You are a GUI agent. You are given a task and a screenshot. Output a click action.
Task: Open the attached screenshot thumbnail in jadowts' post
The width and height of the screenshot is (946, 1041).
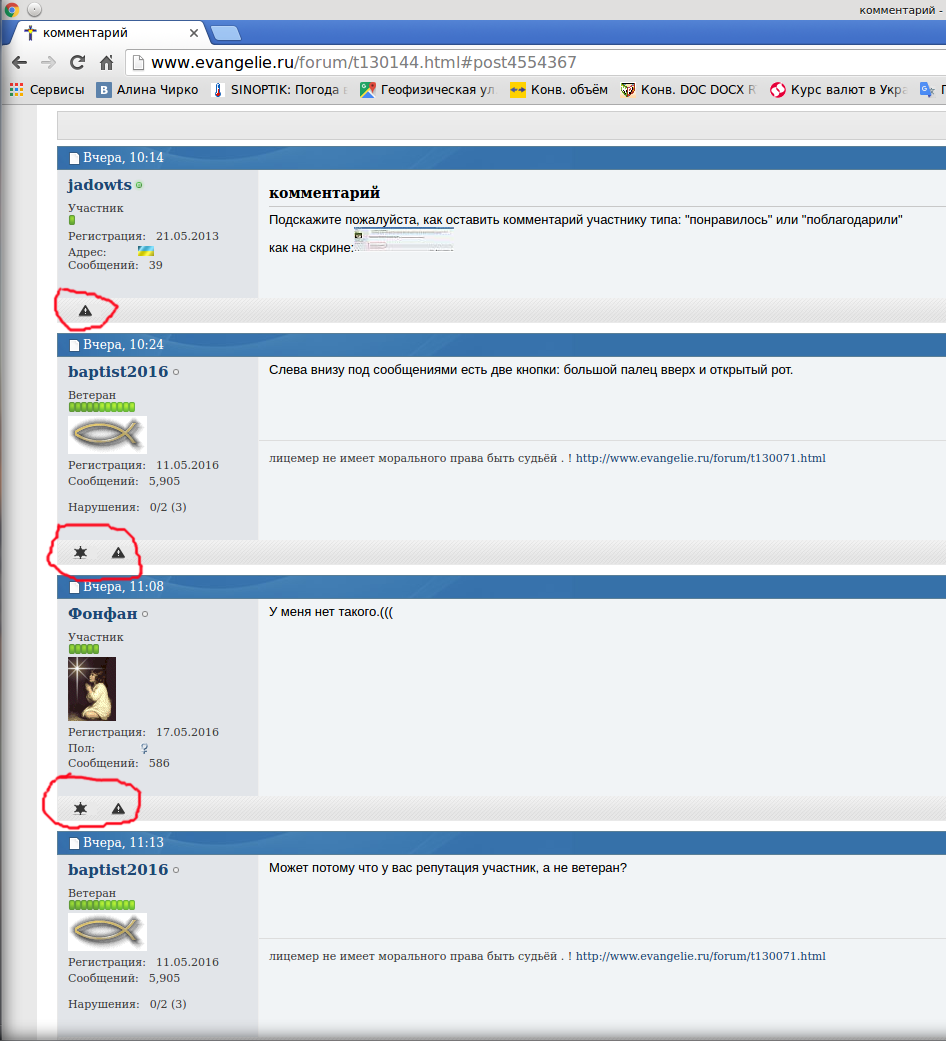[403, 239]
